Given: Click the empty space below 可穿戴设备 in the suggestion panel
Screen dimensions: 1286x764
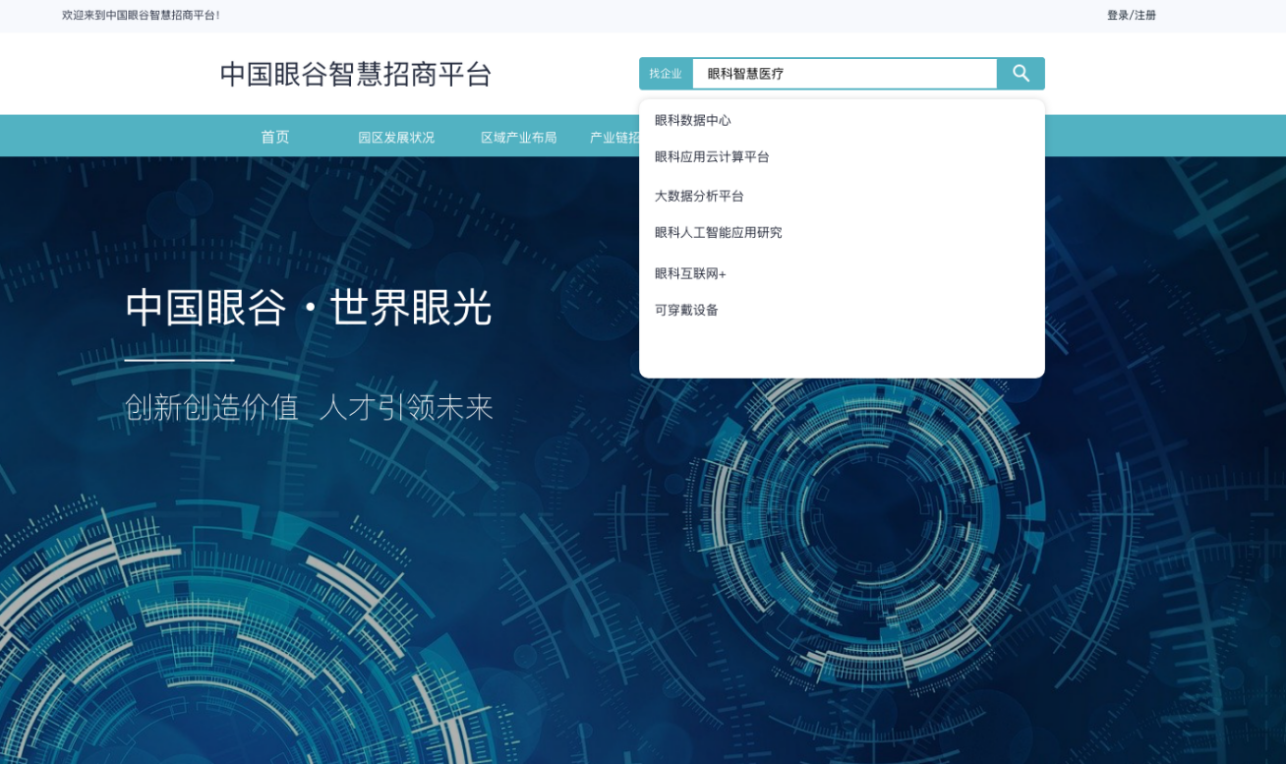Looking at the screenshot, I should (x=841, y=350).
